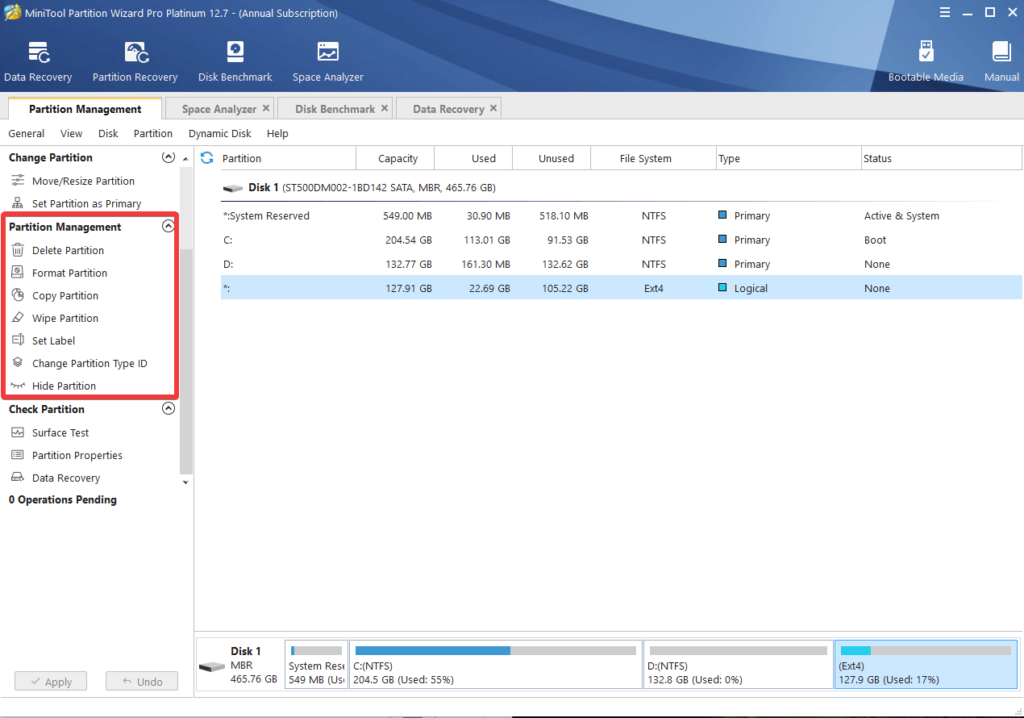Select the D:(NTFS) block in disk map
Viewport: 1024px width, 718px height.
[738, 664]
